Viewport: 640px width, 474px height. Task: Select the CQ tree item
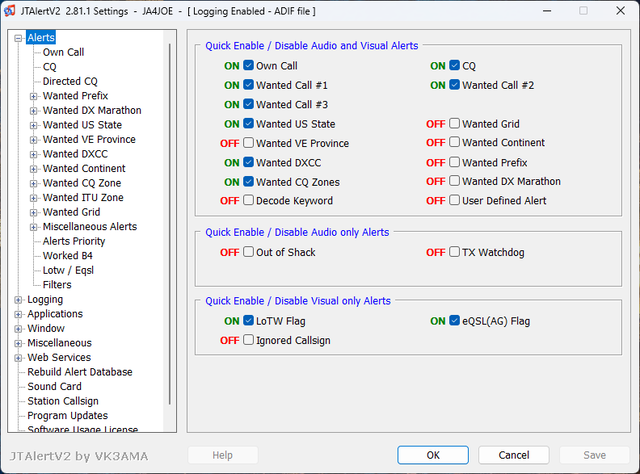click(x=49, y=67)
